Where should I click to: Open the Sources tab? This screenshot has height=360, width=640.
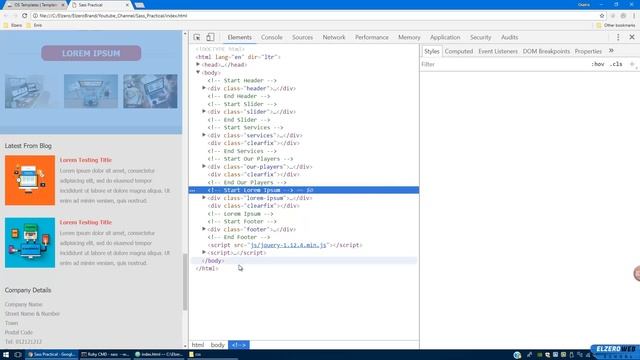tap(302, 37)
